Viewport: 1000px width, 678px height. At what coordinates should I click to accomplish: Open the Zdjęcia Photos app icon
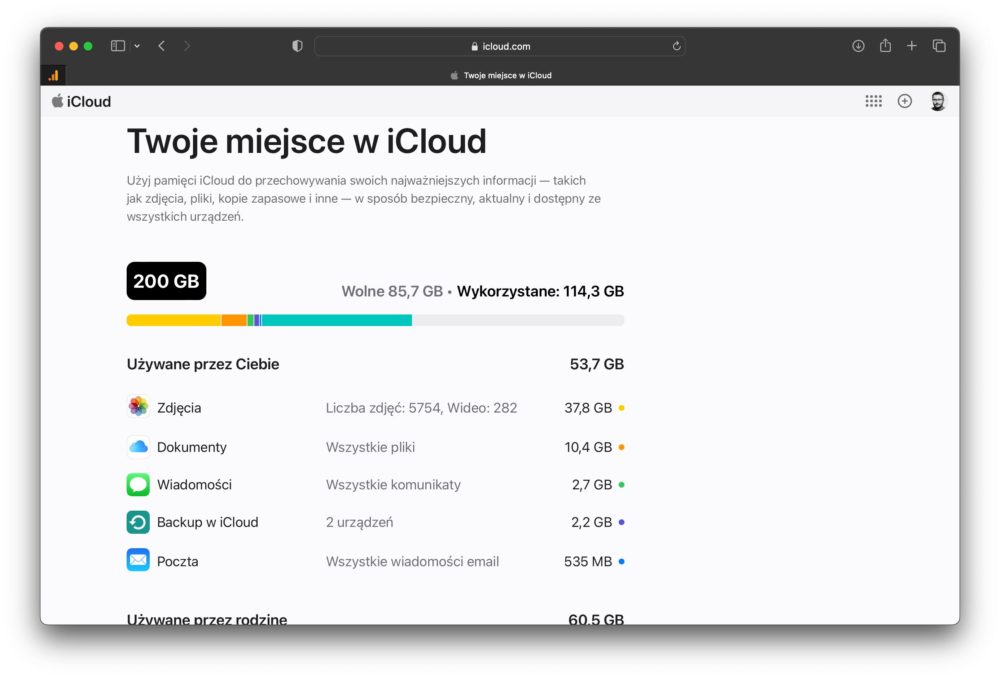coord(138,406)
